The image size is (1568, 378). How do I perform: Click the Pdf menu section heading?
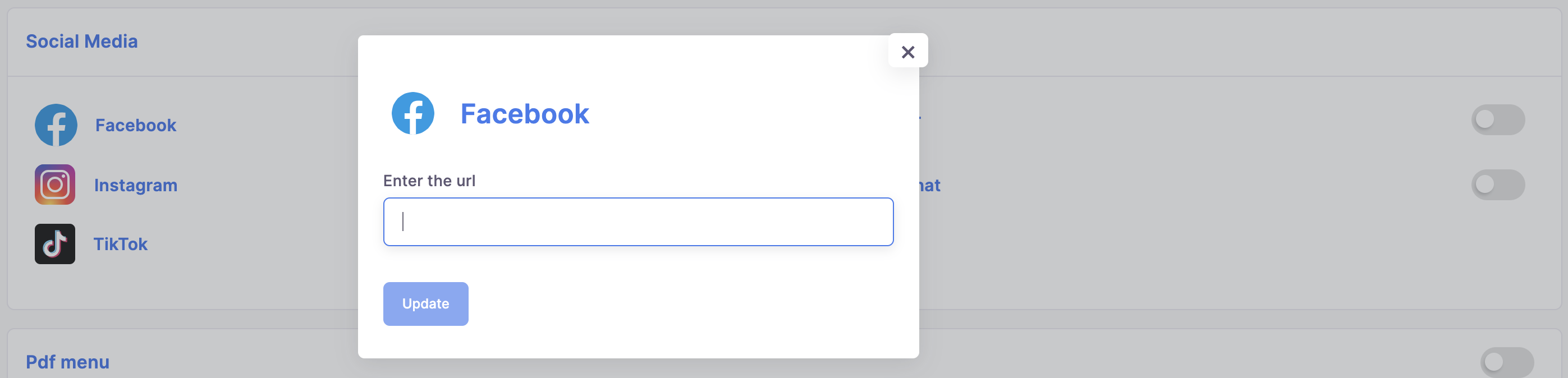tap(67, 362)
